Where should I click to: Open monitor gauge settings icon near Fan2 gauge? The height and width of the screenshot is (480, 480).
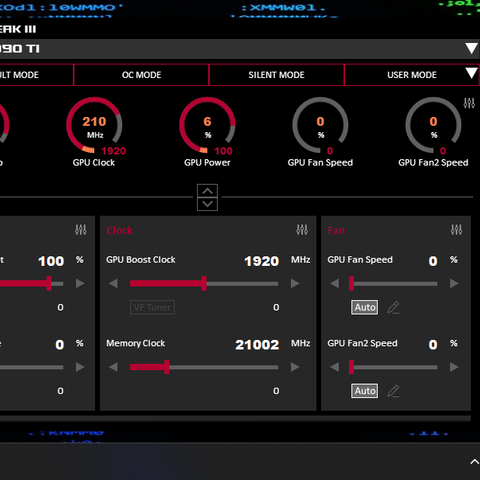coord(469,103)
